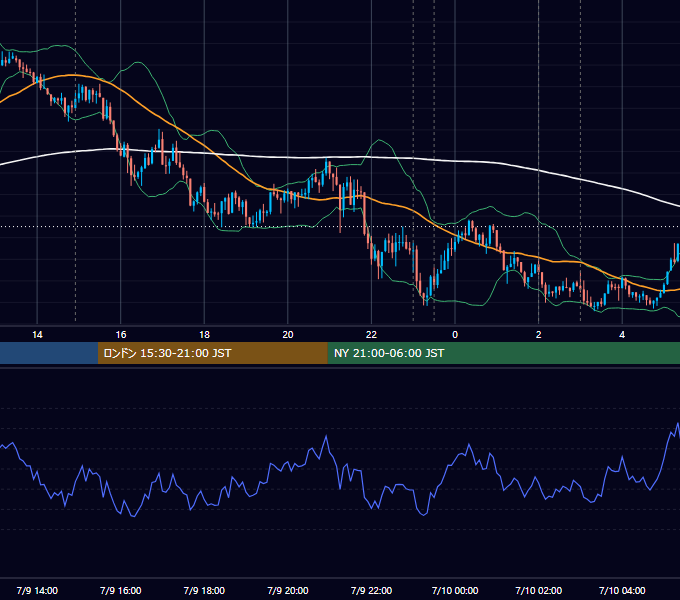Click the NY 21:00-06:00 JST session bar
Screen dimensions: 680x600
[503, 353]
